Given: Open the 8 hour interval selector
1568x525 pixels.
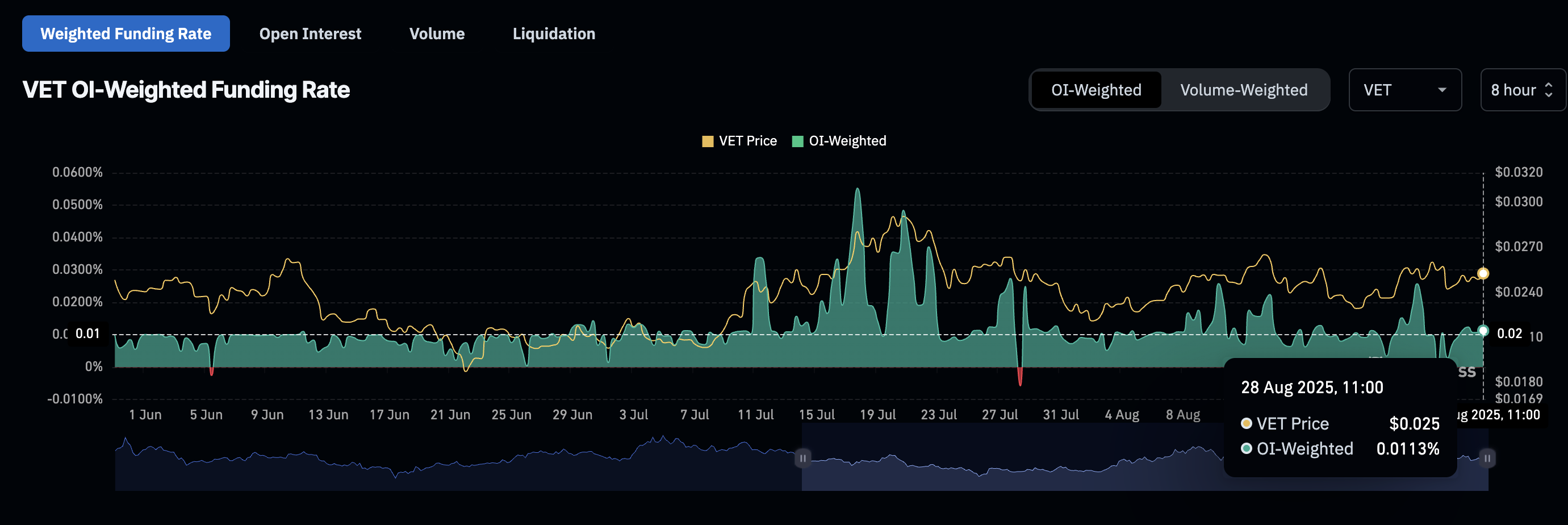Looking at the screenshot, I should click(x=1523, y=90).
